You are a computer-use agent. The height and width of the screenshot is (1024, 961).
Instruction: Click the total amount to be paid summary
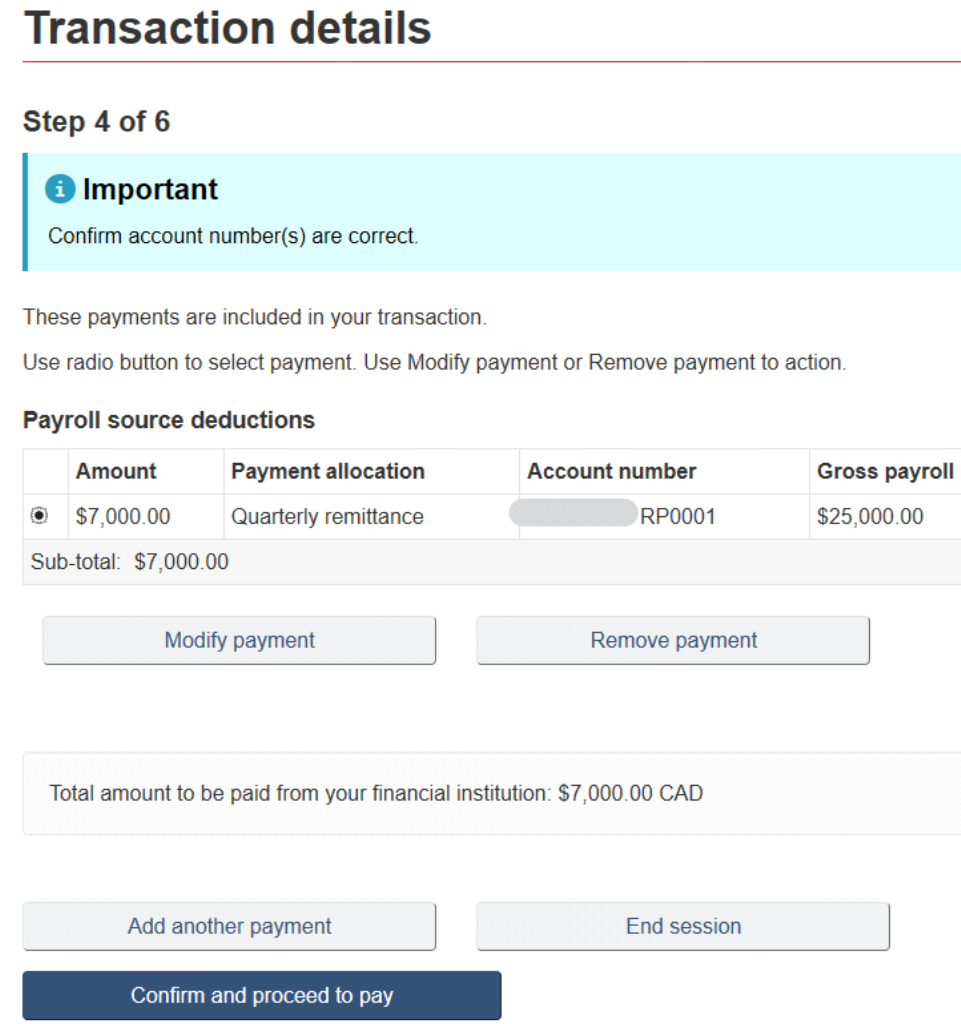tap(376, 793)
